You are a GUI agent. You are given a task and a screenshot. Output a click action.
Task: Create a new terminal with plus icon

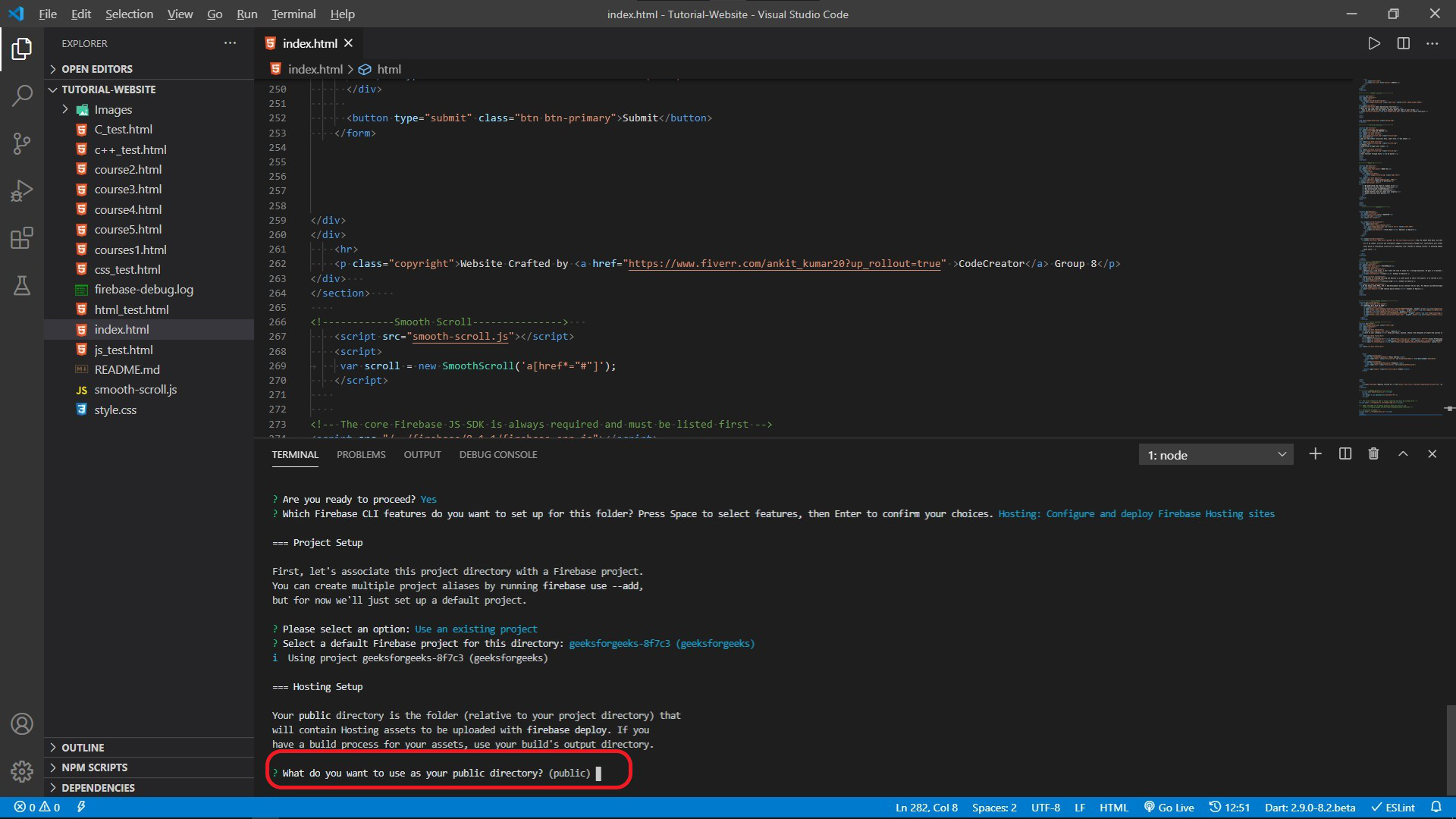[x=1315, y=454]
